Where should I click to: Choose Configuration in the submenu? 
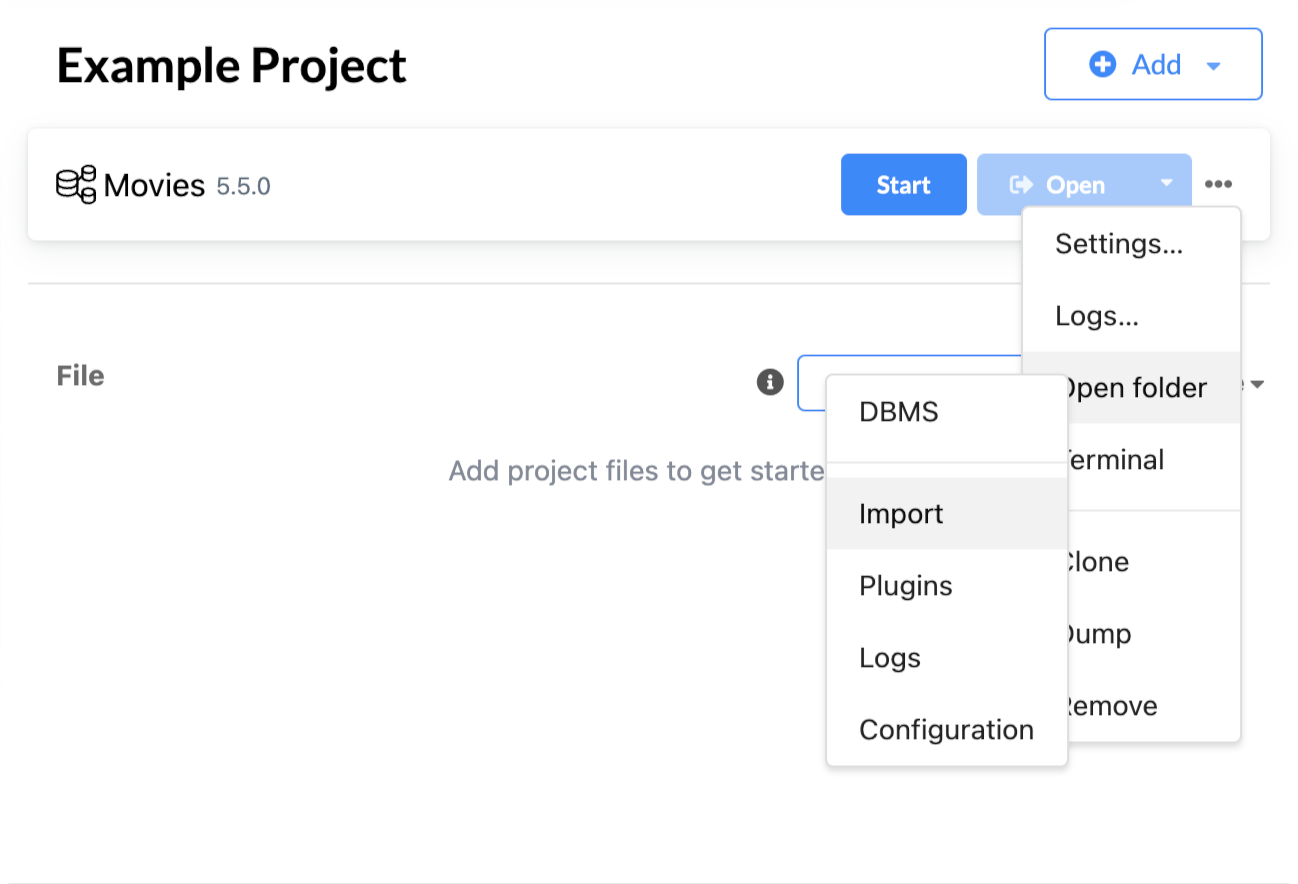point(946,730)
